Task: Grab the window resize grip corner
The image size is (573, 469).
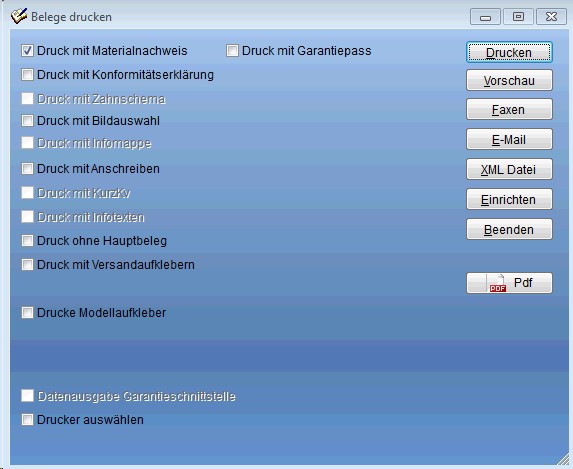Action: point(563,459)
